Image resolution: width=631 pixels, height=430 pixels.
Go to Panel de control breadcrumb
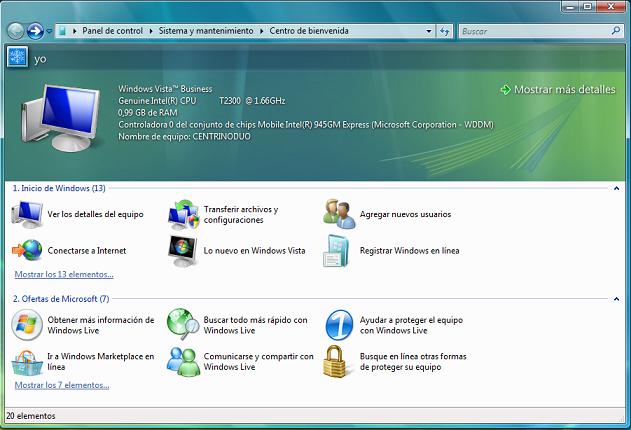[x=112, y=31]
